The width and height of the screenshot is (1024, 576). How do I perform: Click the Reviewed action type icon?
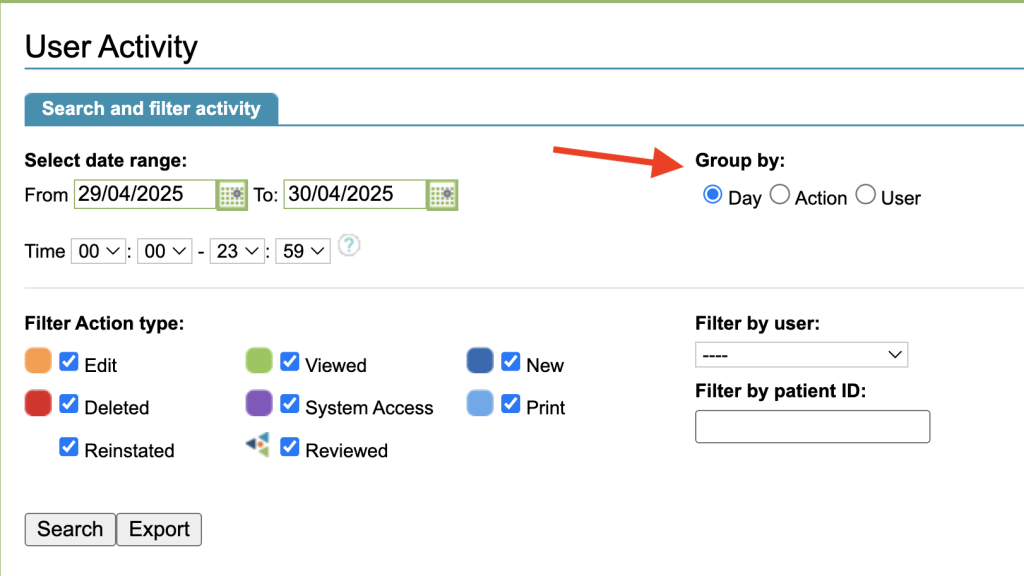[x=258, y=446]
